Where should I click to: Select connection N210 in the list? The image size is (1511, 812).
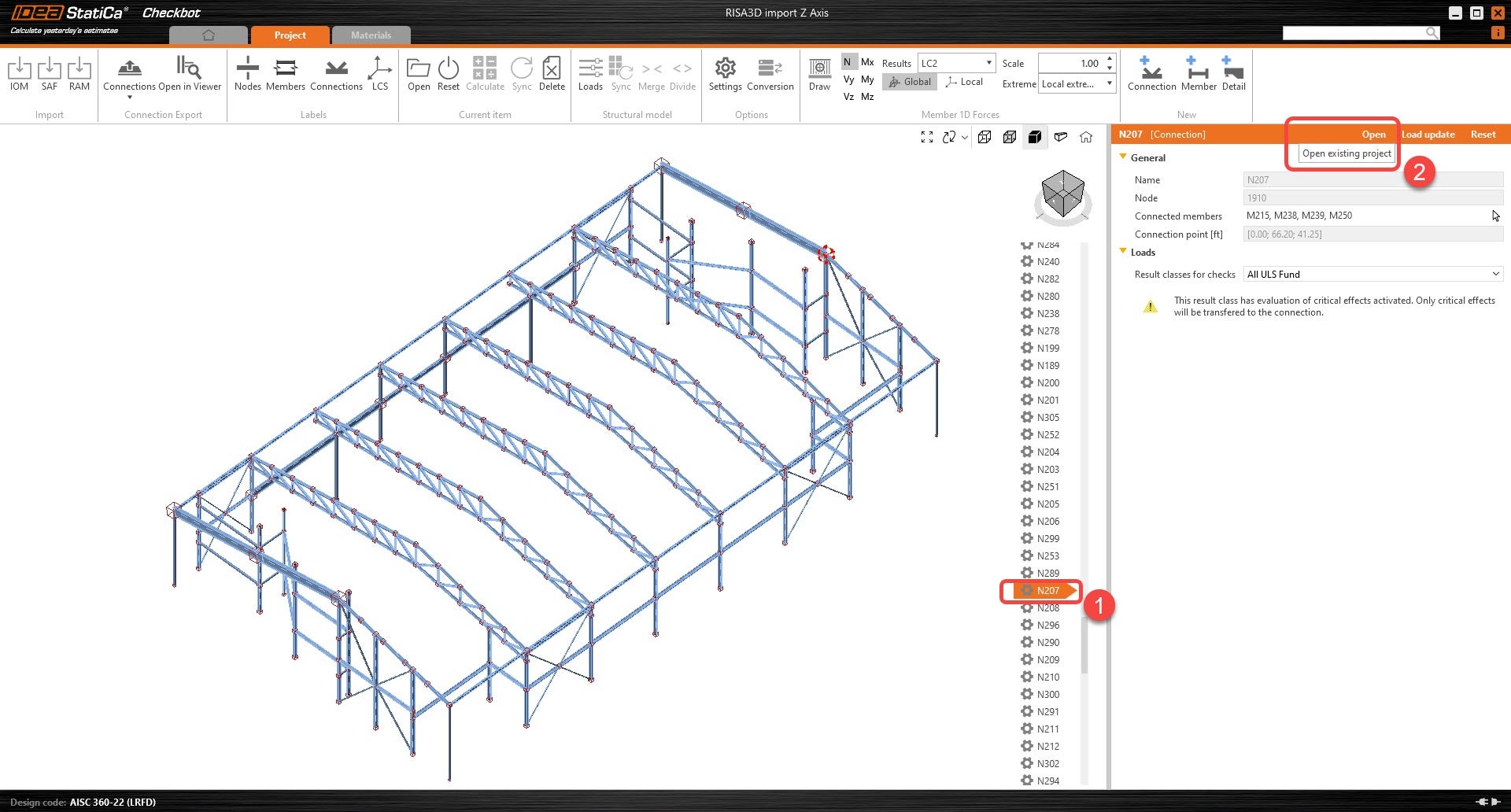(x=1047, y=677)
